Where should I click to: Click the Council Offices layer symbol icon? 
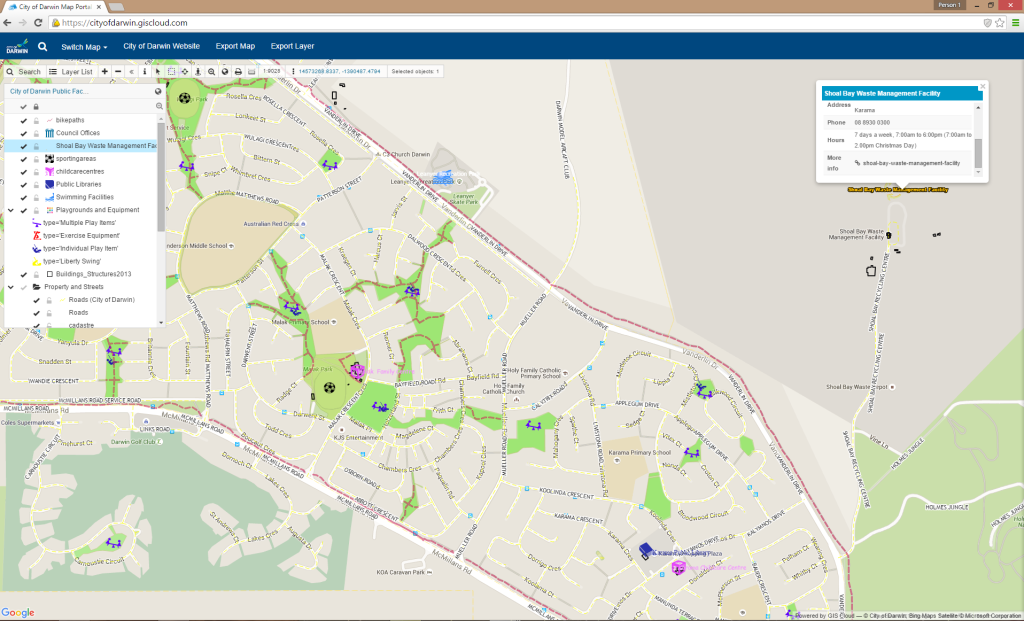49,133
